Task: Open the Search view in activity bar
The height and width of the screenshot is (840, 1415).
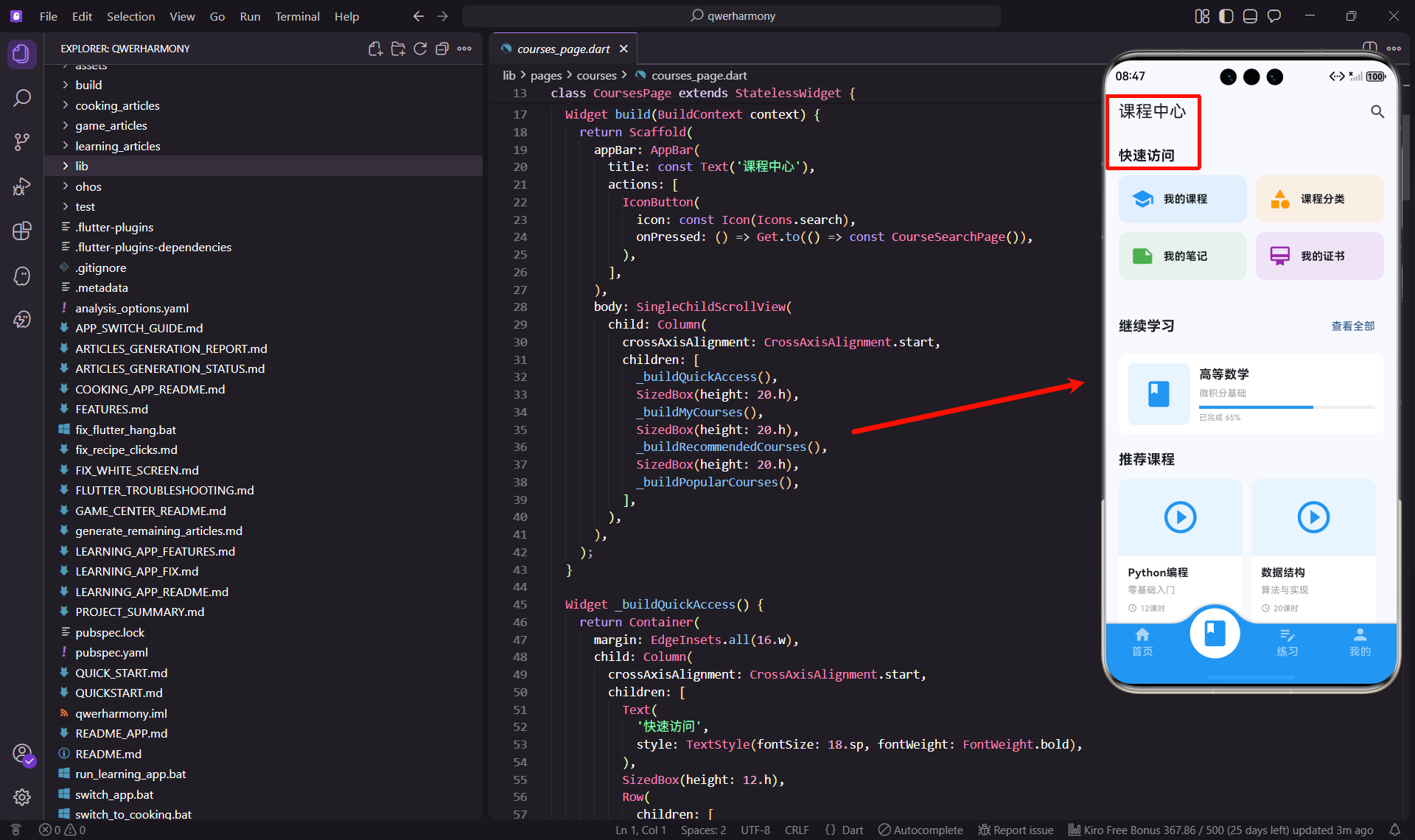Action: (22, 98)
